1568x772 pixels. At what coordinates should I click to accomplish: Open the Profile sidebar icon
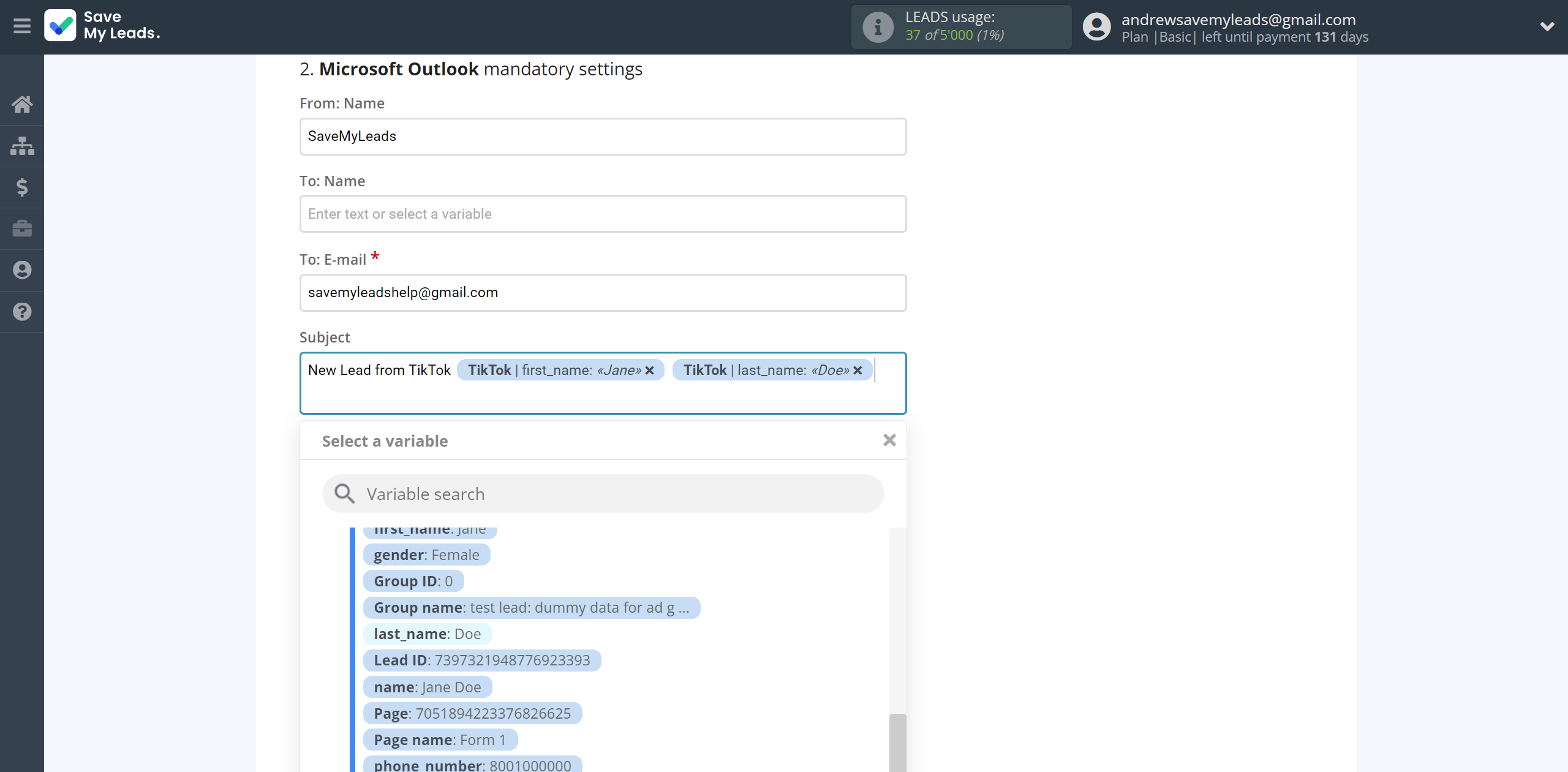tap(22, 270)
